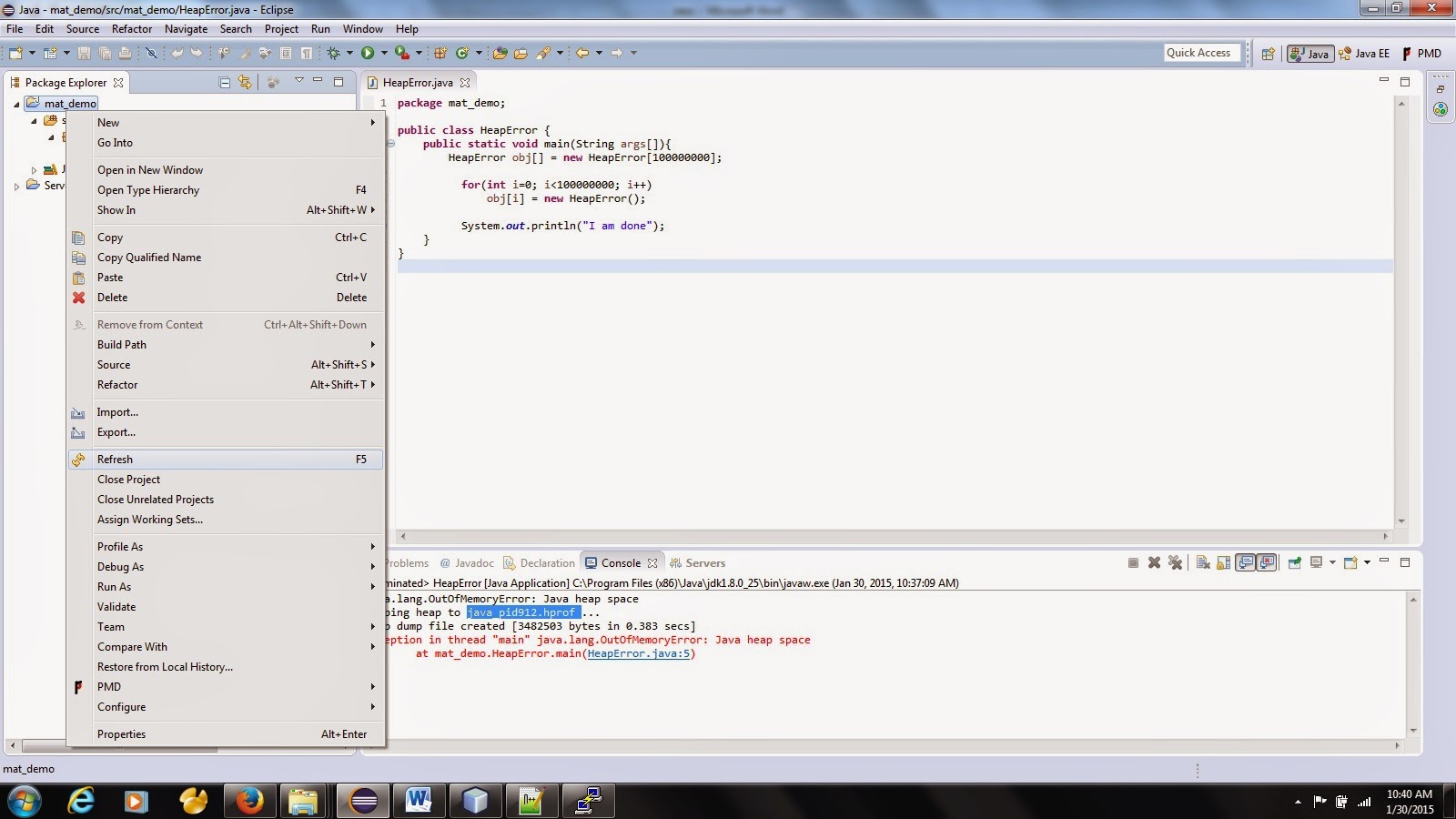
Task: Click the Quick Access search field
Action: 1199,52
